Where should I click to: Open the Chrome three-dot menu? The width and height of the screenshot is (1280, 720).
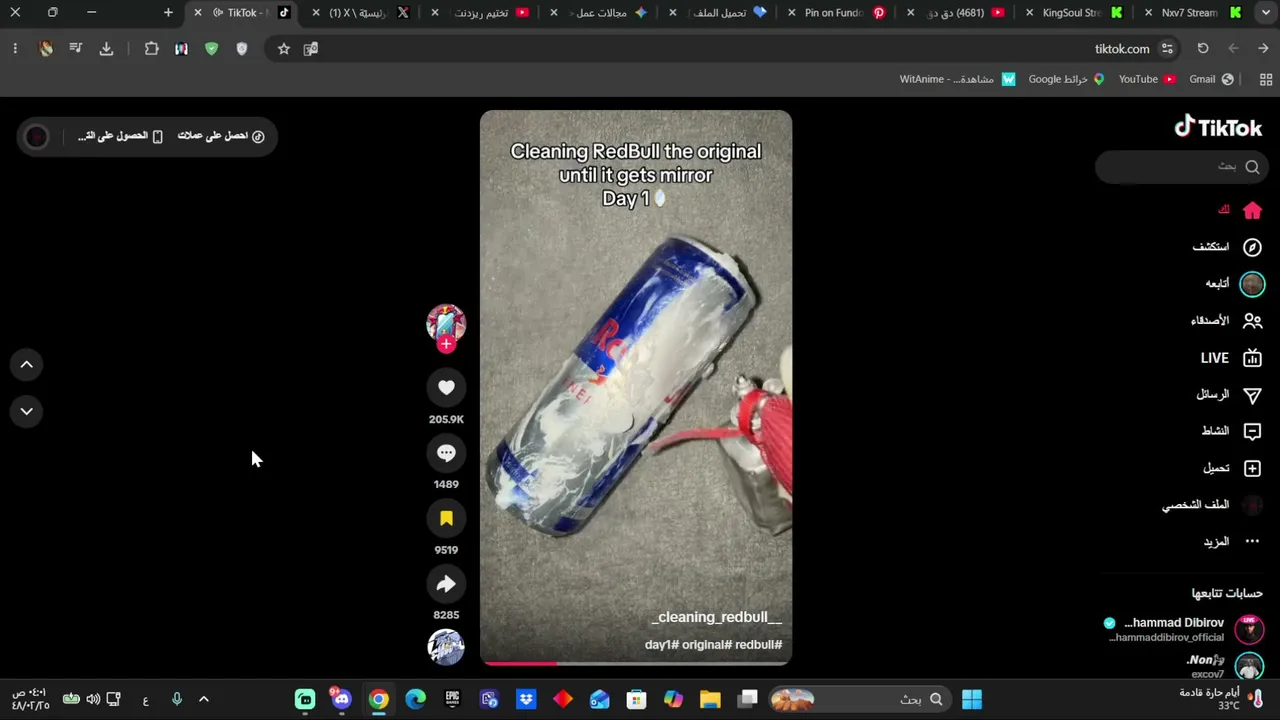(x=15, y=49)
